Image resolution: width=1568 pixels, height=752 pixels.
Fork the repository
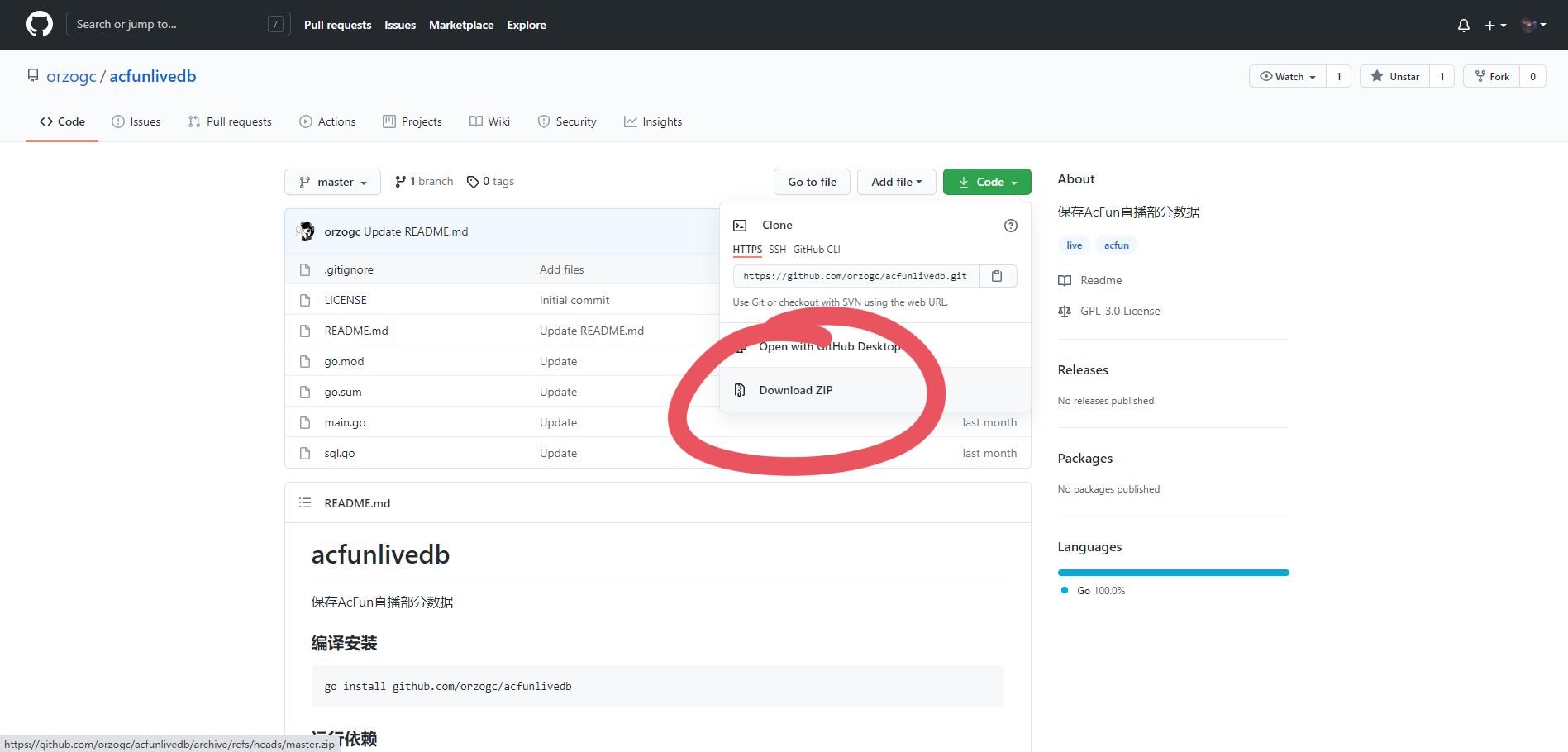(1492, 76)
